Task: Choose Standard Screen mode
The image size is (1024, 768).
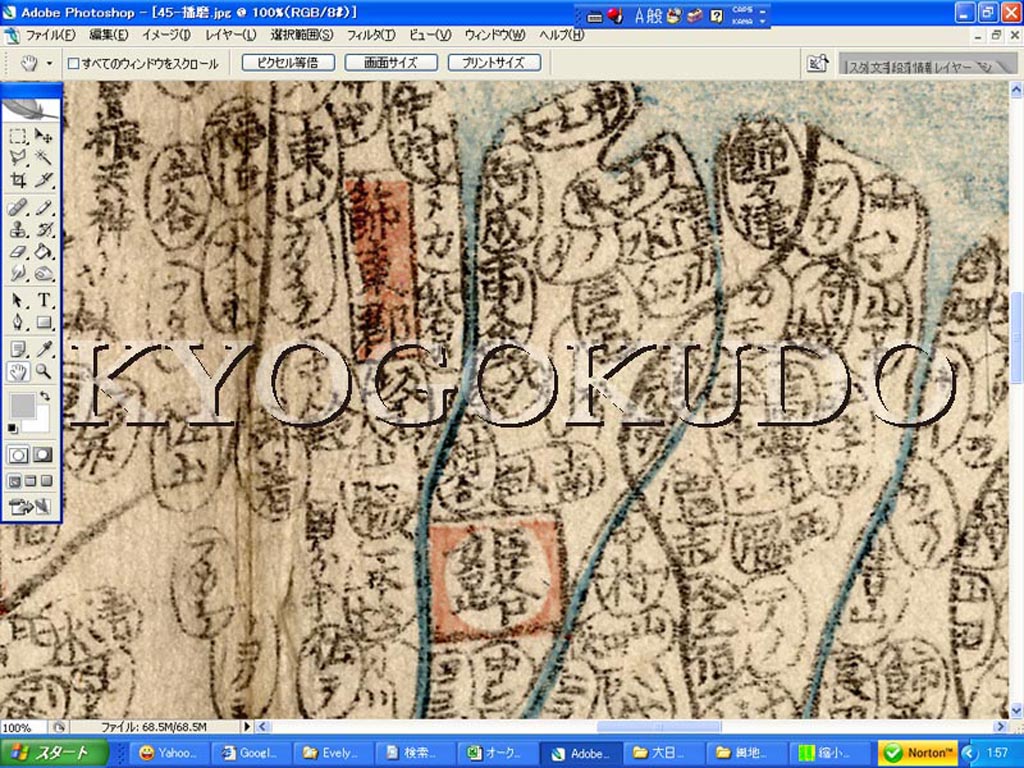Action: (14, 482)
